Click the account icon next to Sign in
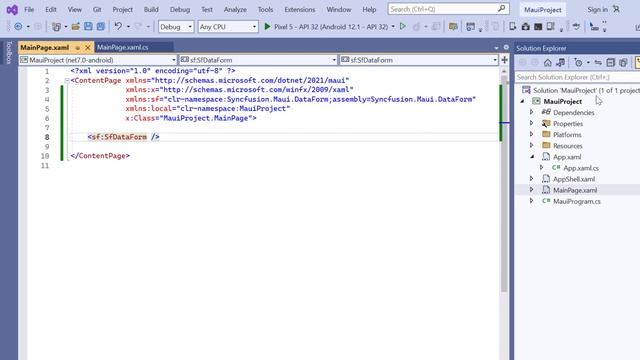Screen dimensions: 640x360 [x=616, y=9]
